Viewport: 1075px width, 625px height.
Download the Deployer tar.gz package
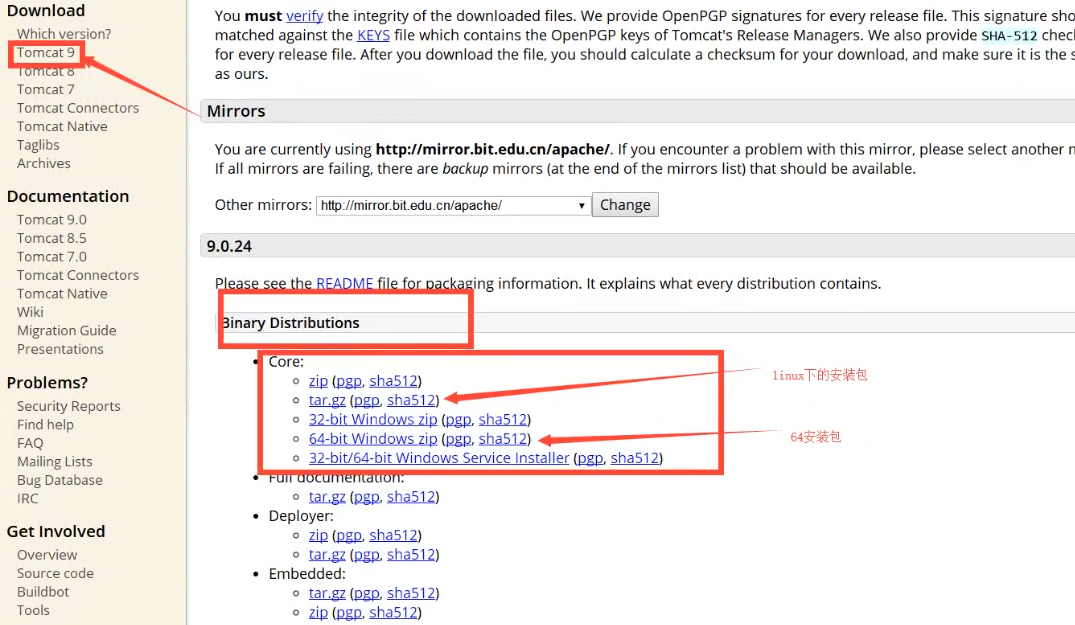pyautogui.click(x=327, y=554)
